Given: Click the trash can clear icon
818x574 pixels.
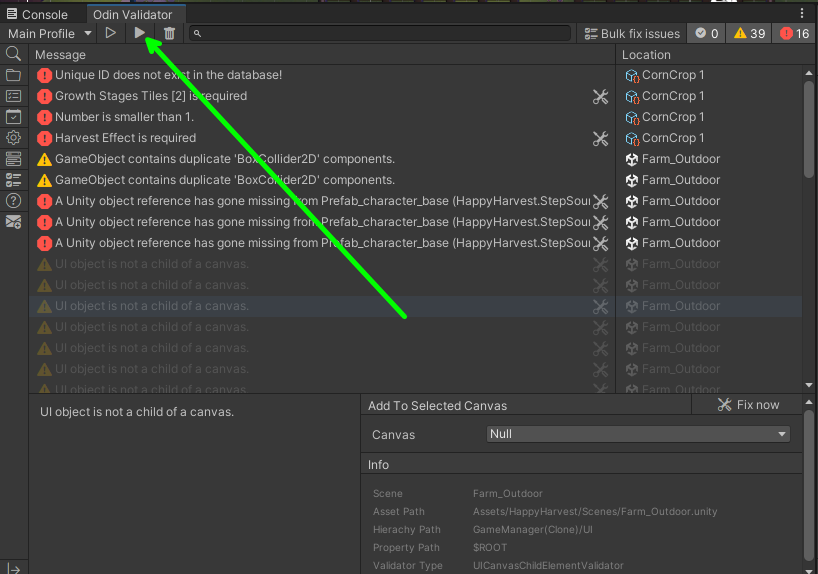Looking at the screenshot, I should point(169,33).
